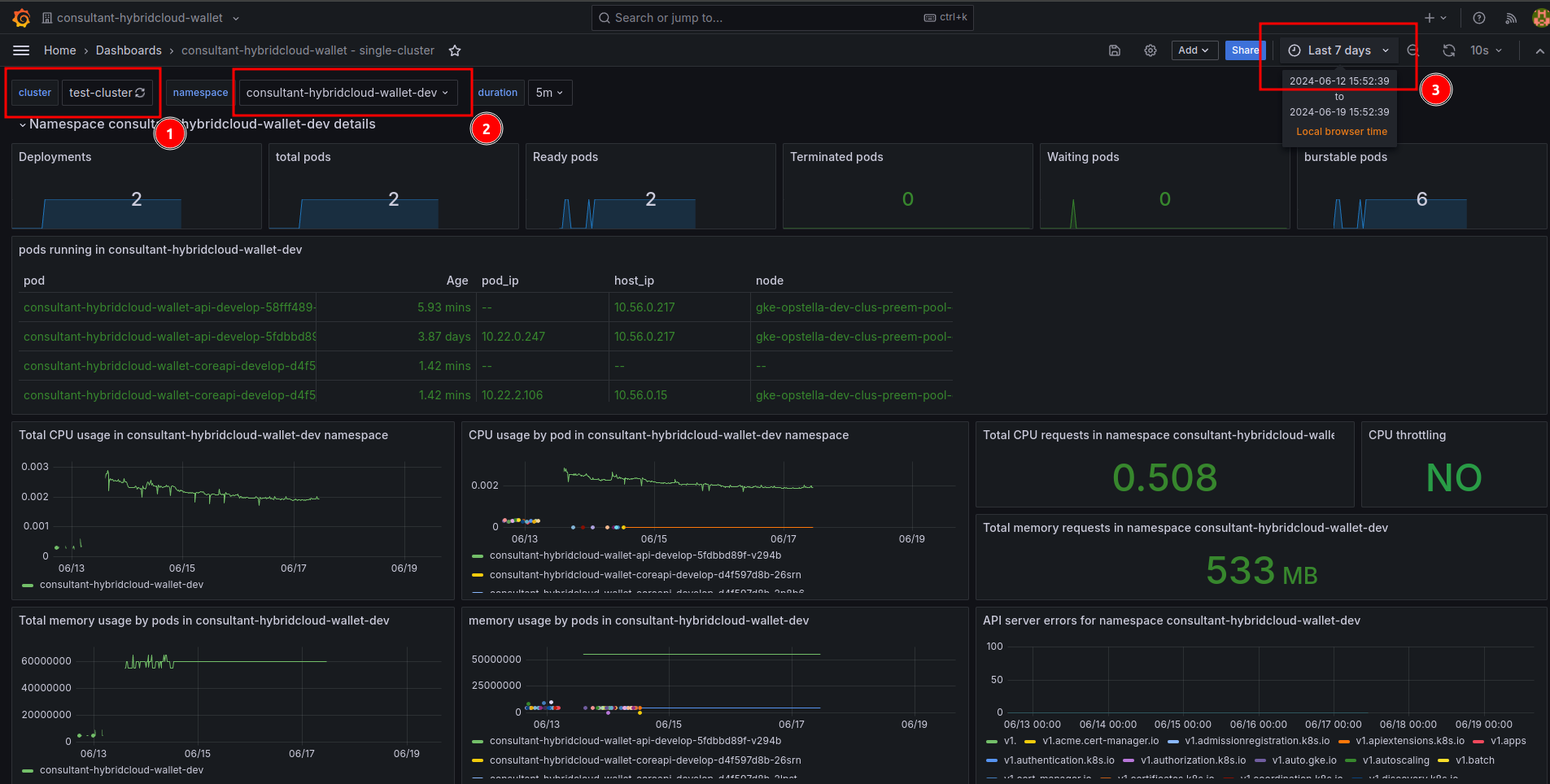The width and height of the screenshot is (1550, 784).
Task: Click v1.authorization.k8s.io legend entry
Action: [x=1193, y=760]
